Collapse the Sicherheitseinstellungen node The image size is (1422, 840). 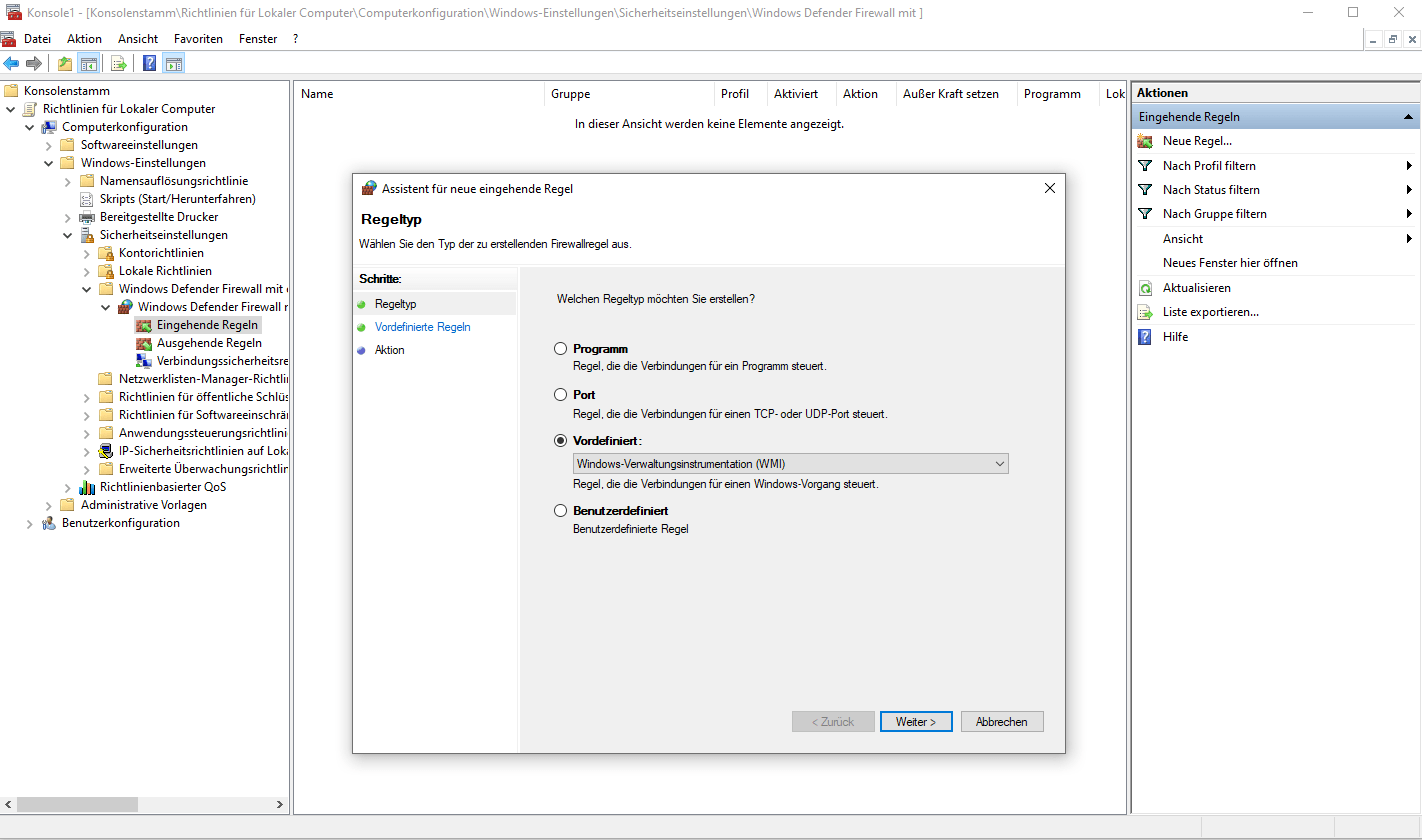point(68,235)
